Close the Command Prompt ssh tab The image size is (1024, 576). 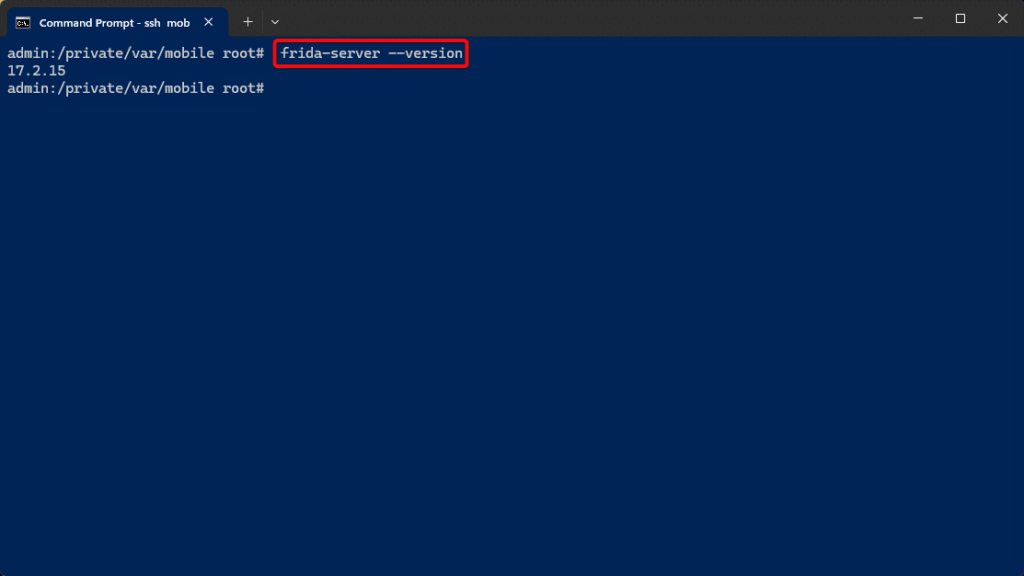208,22
